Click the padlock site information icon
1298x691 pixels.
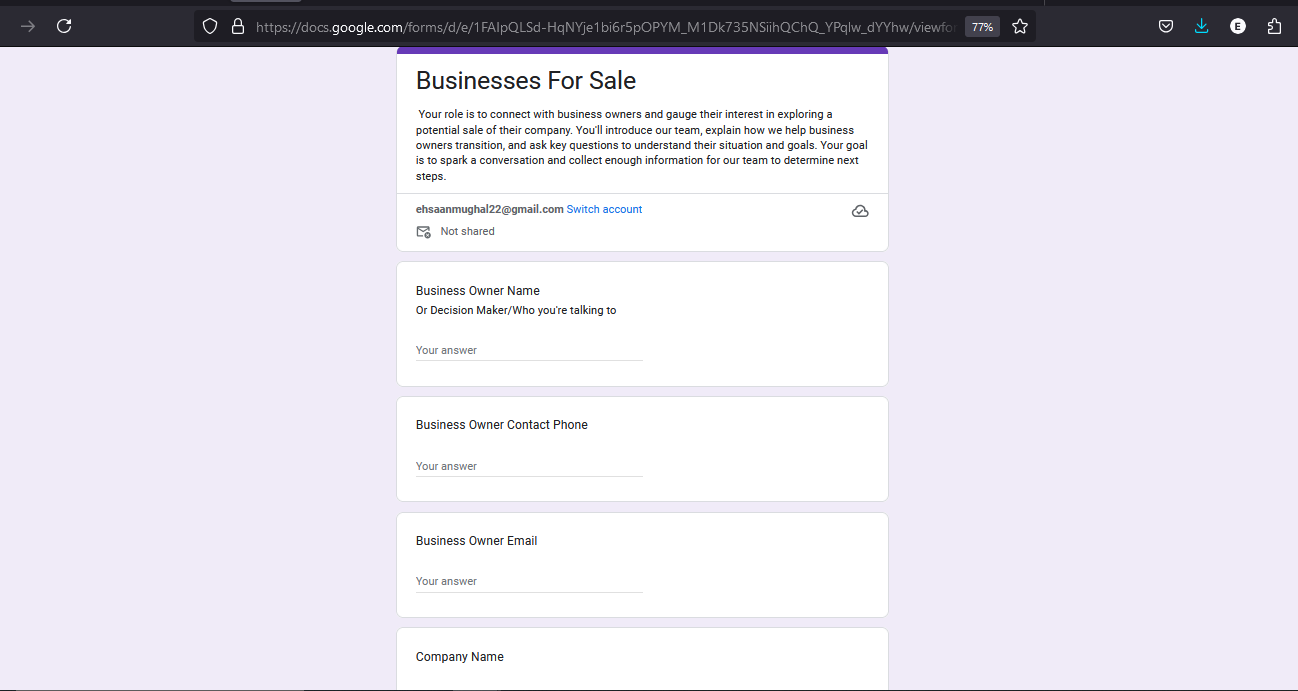(x=237, y=27)
